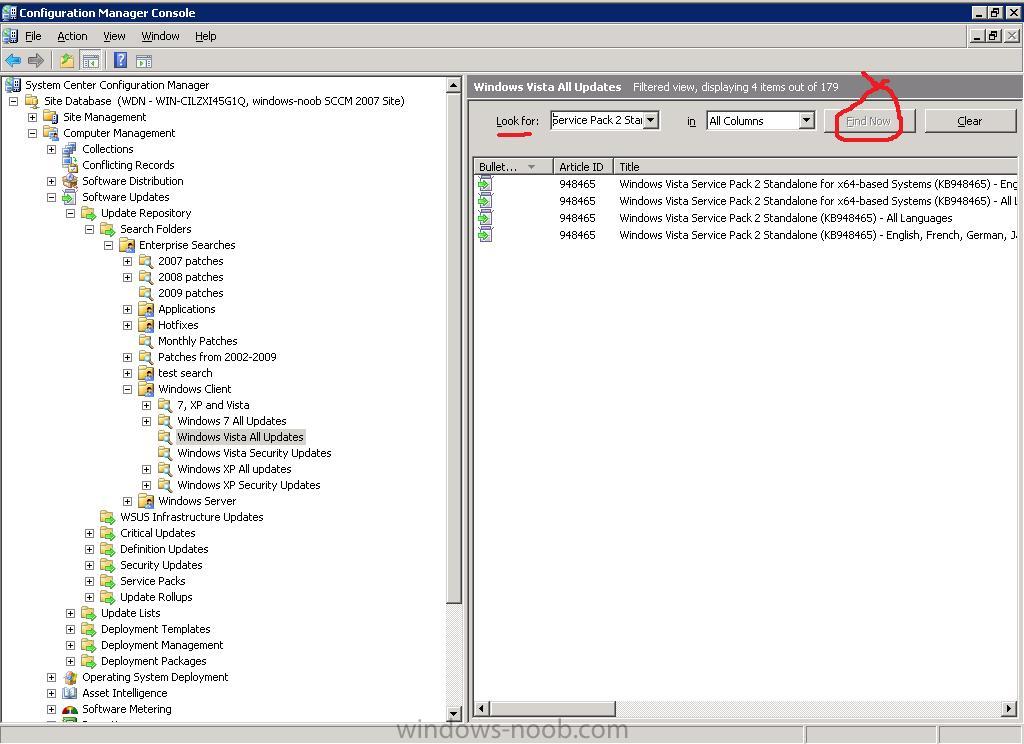1024x744 pixels.
Task: Click the Up one level folder icon
Action: (67, 61)
